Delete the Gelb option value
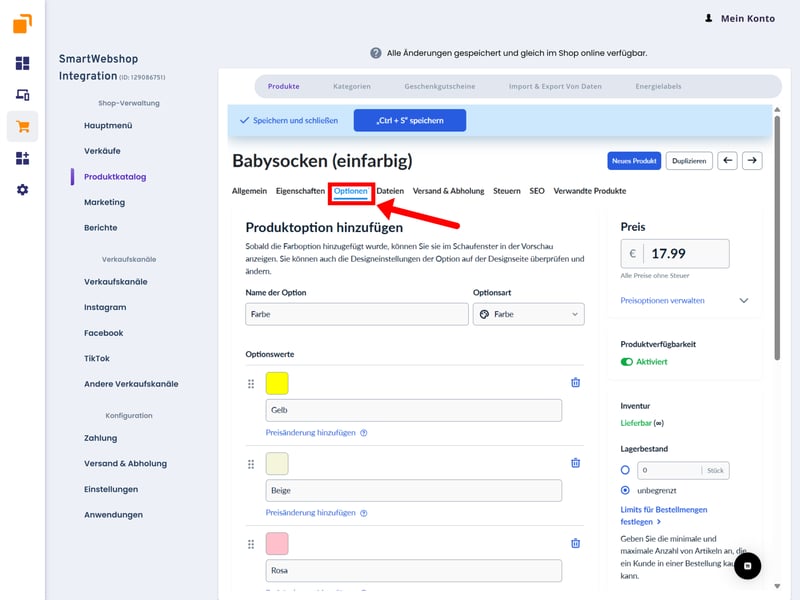The image size is (800, 600). [x=576, y=383]
